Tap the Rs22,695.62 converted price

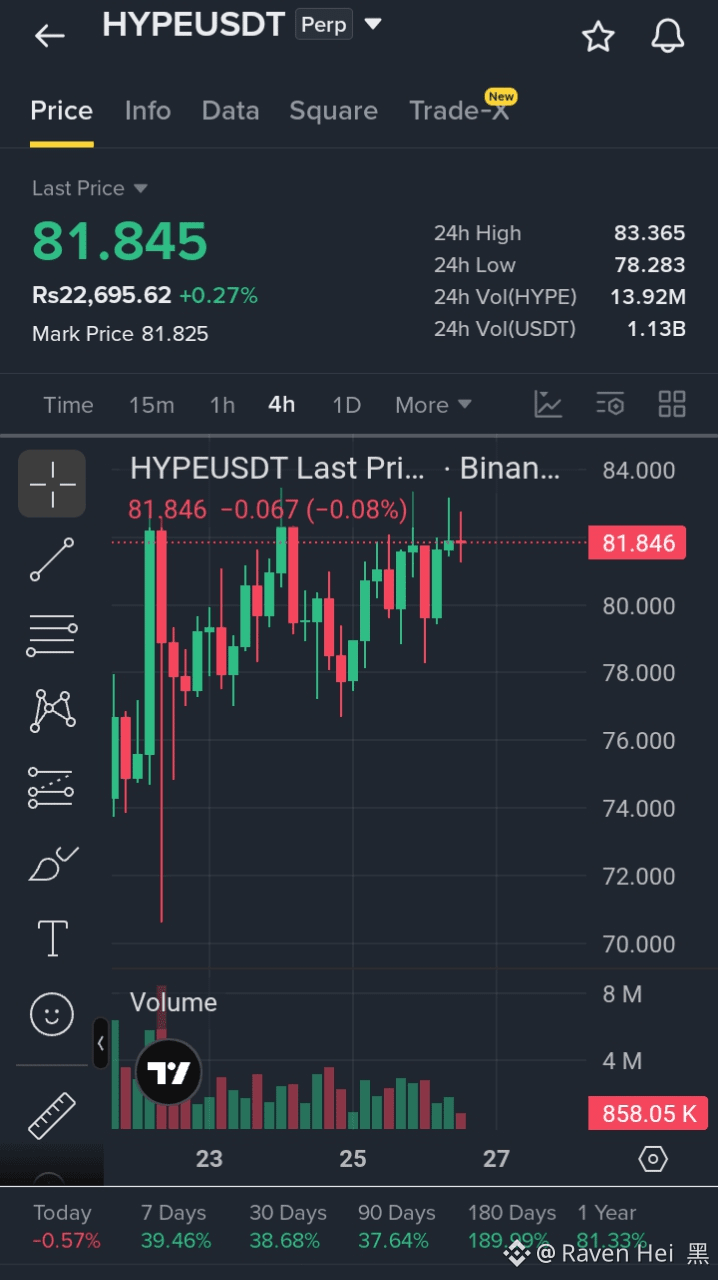click(102, 295)
